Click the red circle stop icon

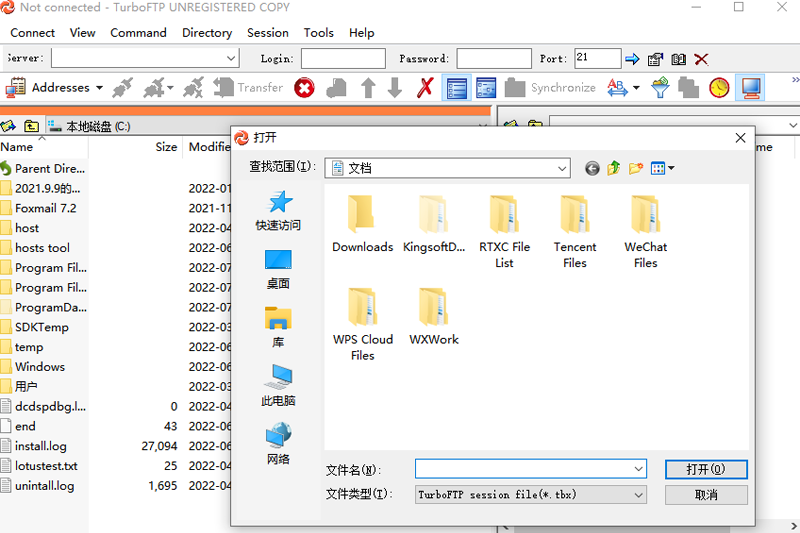(x=304, y=88)
